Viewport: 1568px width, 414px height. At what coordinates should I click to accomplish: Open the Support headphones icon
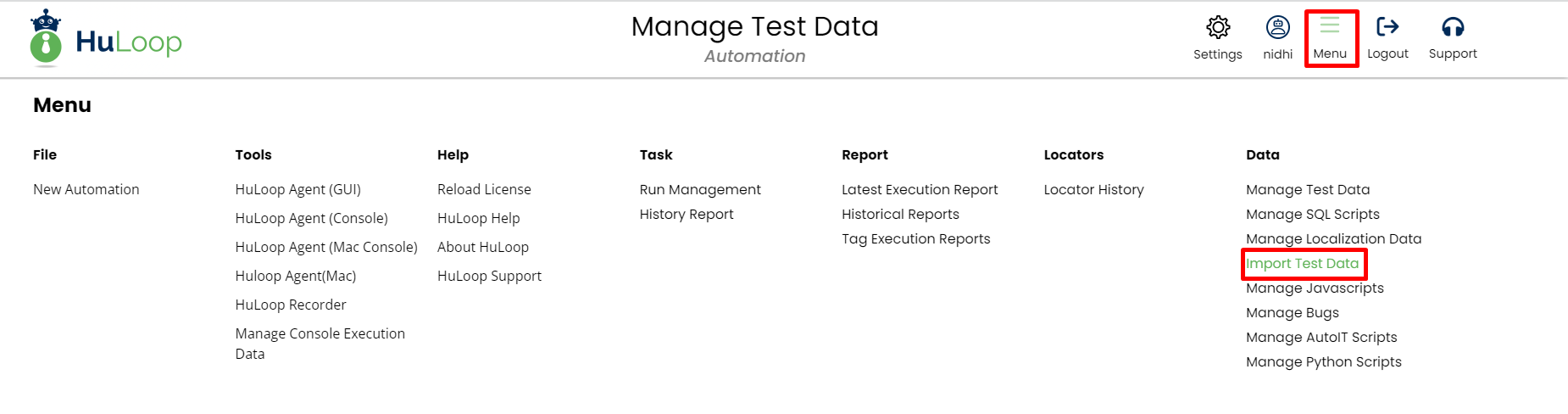pos(1453,28)
